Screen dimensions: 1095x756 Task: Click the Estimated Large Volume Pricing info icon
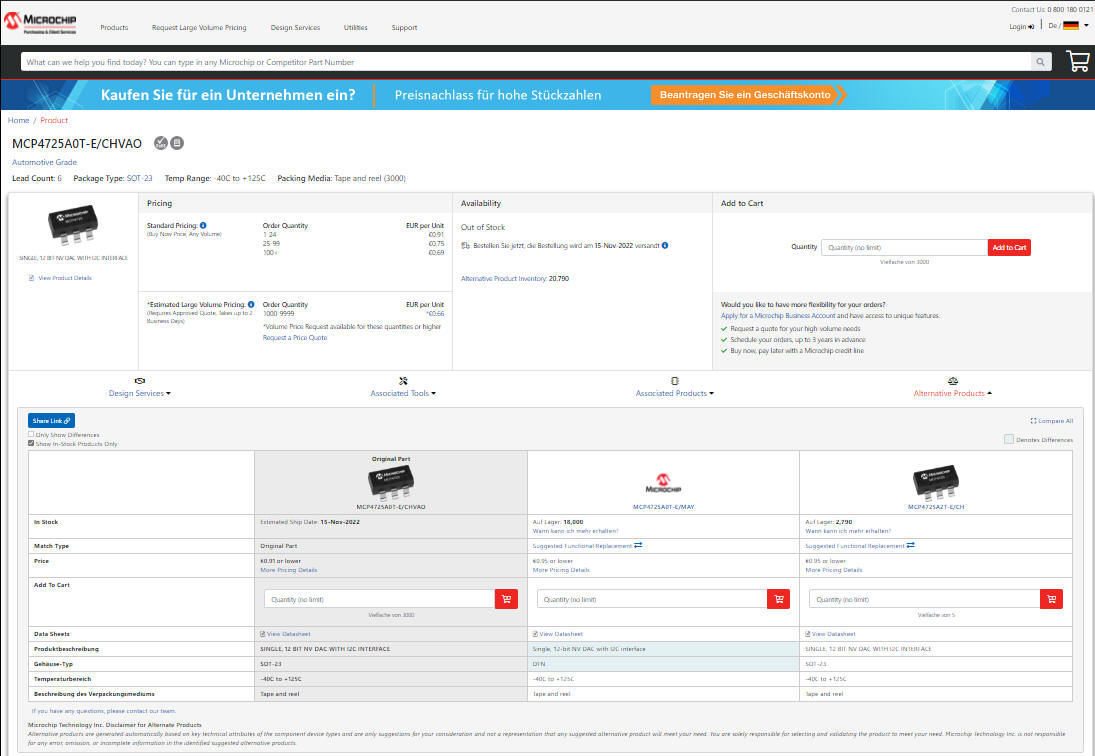click(x=251, y=304)
